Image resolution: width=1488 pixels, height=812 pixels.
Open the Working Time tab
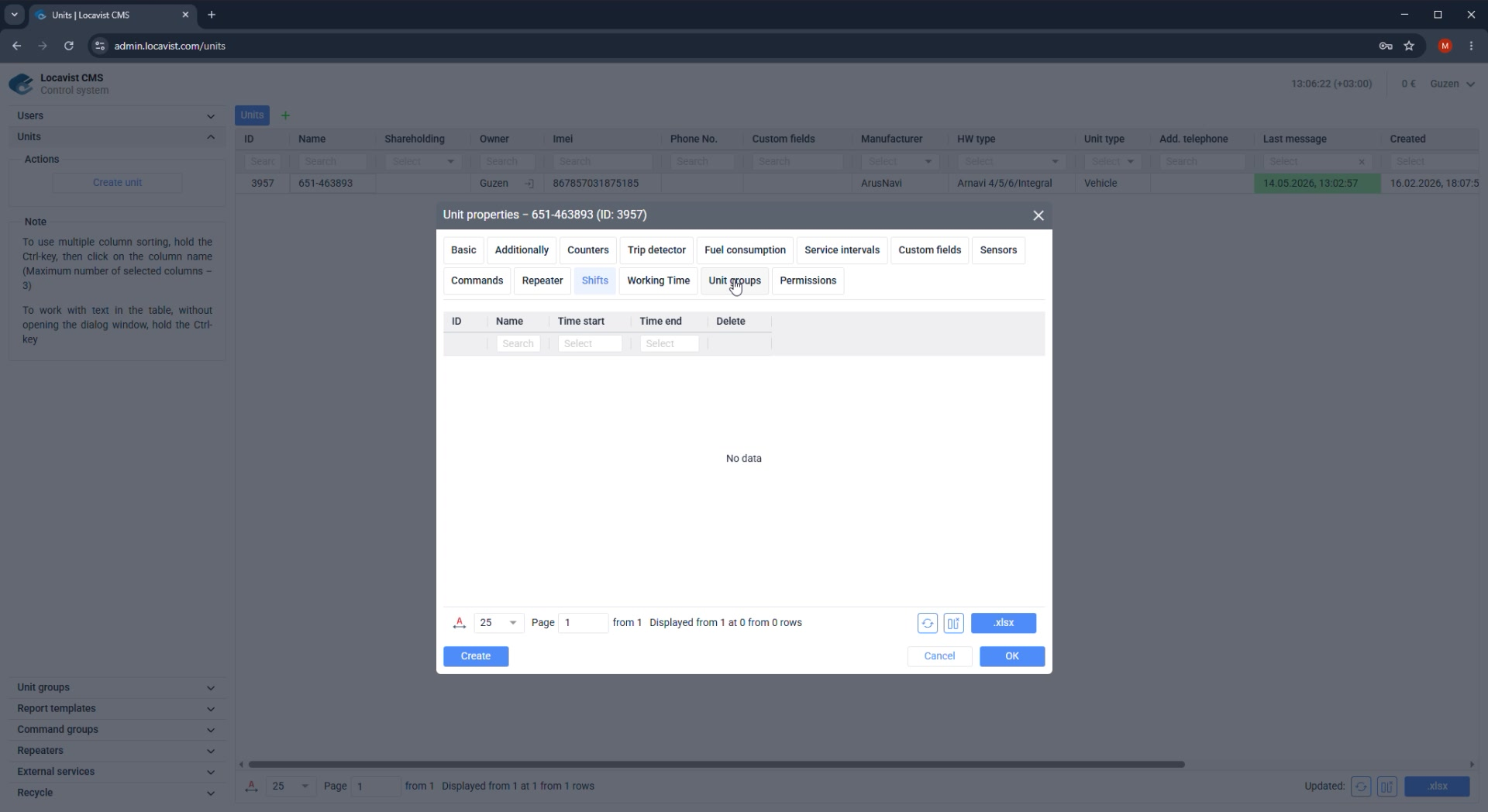pos(658,280)
